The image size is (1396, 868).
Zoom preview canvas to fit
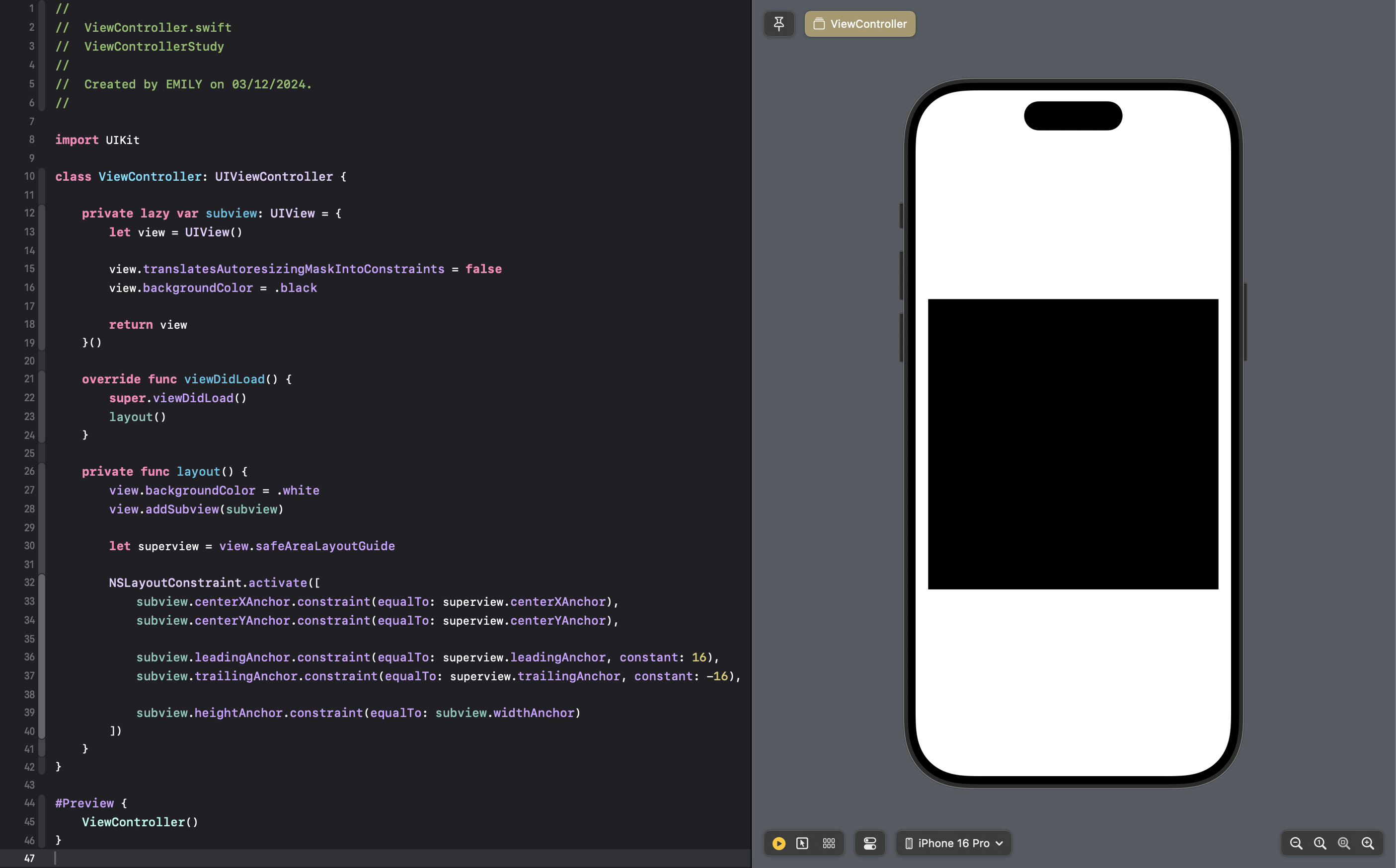(x=1344, y=843)
